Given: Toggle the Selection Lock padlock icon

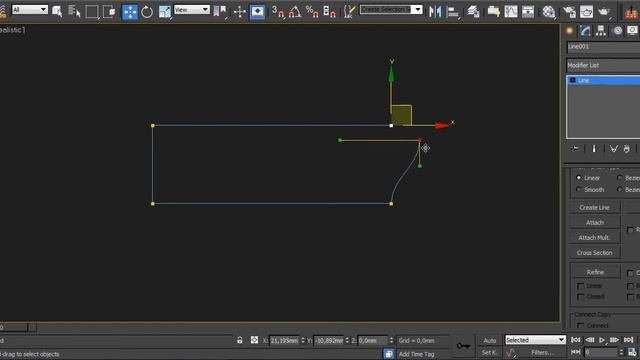Looking at the screenshot, I should 240,340.
